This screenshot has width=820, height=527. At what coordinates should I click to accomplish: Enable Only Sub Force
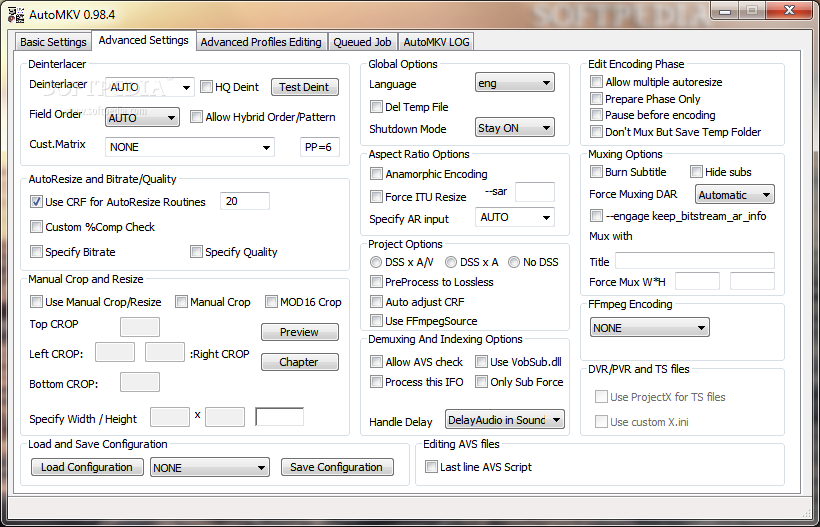(481, 382)
